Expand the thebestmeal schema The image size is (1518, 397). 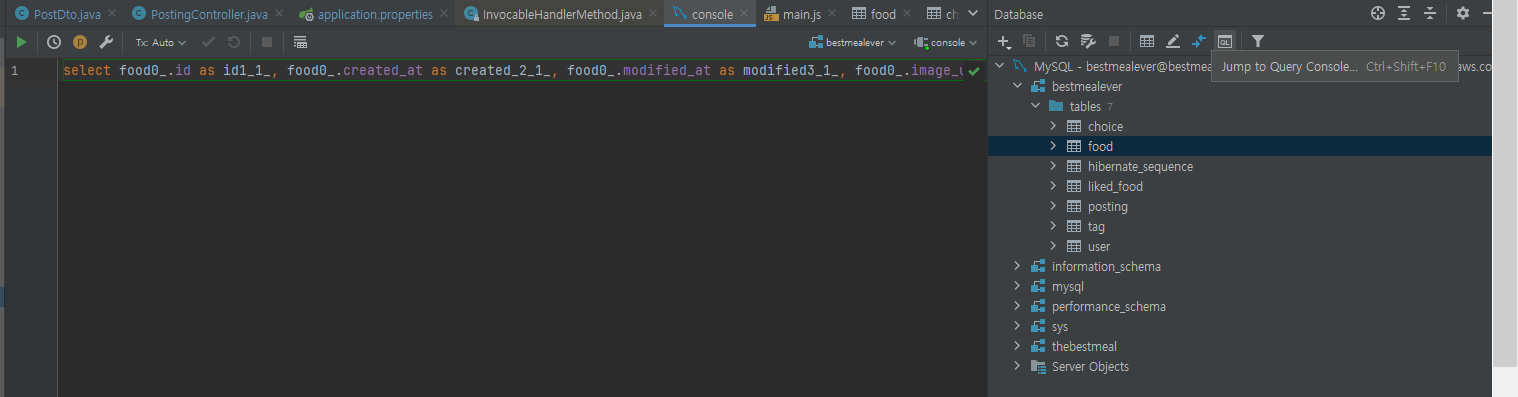click(x=1018, y=347)
